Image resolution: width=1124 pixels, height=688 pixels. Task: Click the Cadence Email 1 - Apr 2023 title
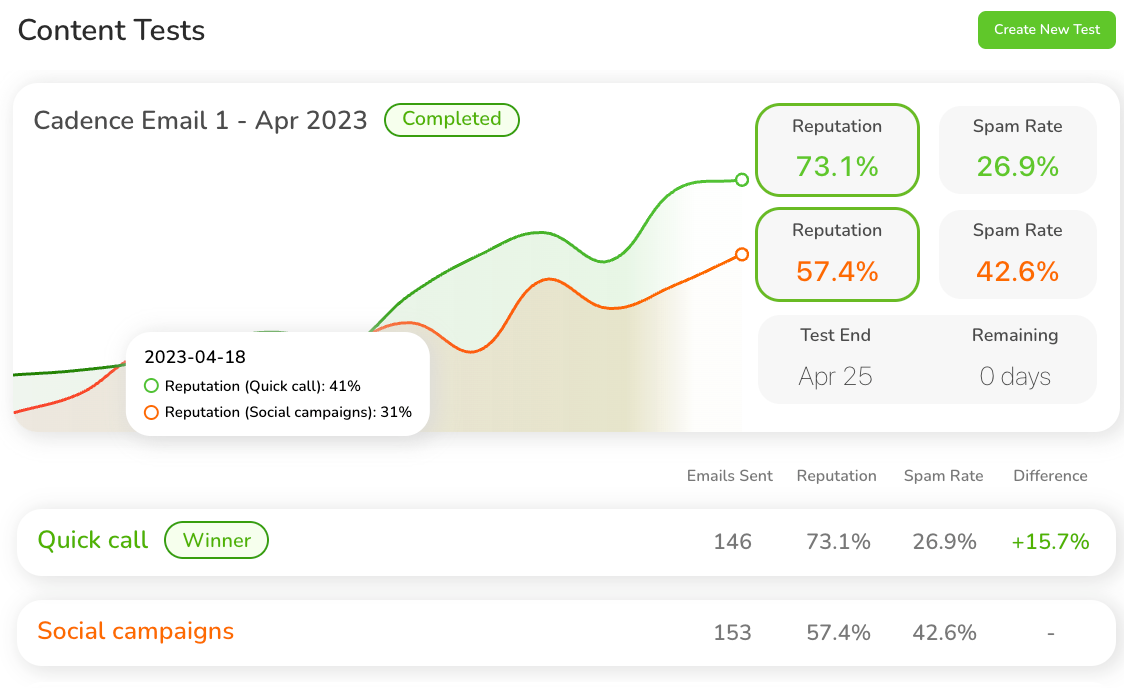(x=200, y=121)
